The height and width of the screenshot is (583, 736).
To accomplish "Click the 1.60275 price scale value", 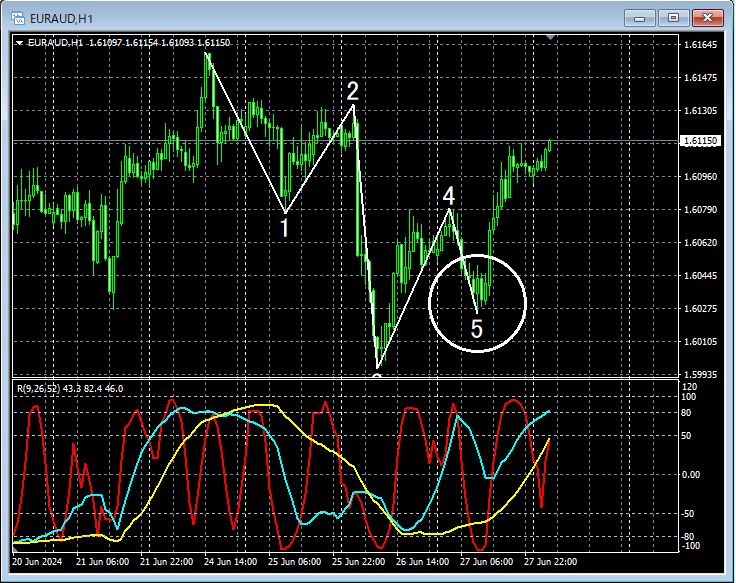I will [700, 308].
